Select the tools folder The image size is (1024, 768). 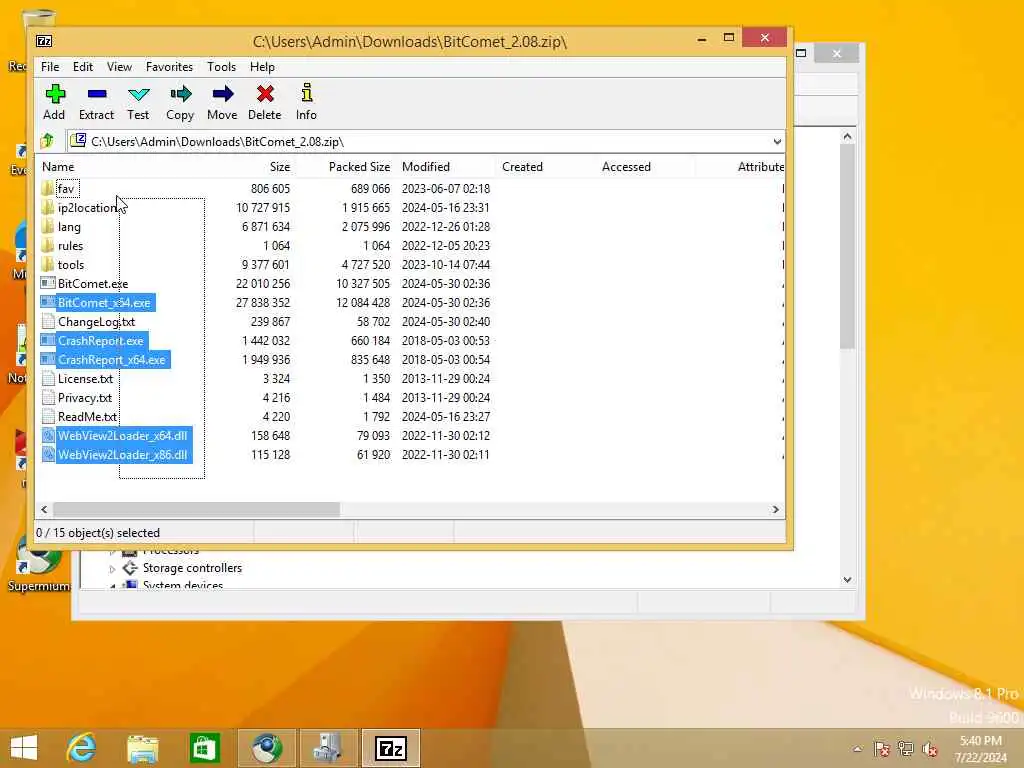click(62, 264)
